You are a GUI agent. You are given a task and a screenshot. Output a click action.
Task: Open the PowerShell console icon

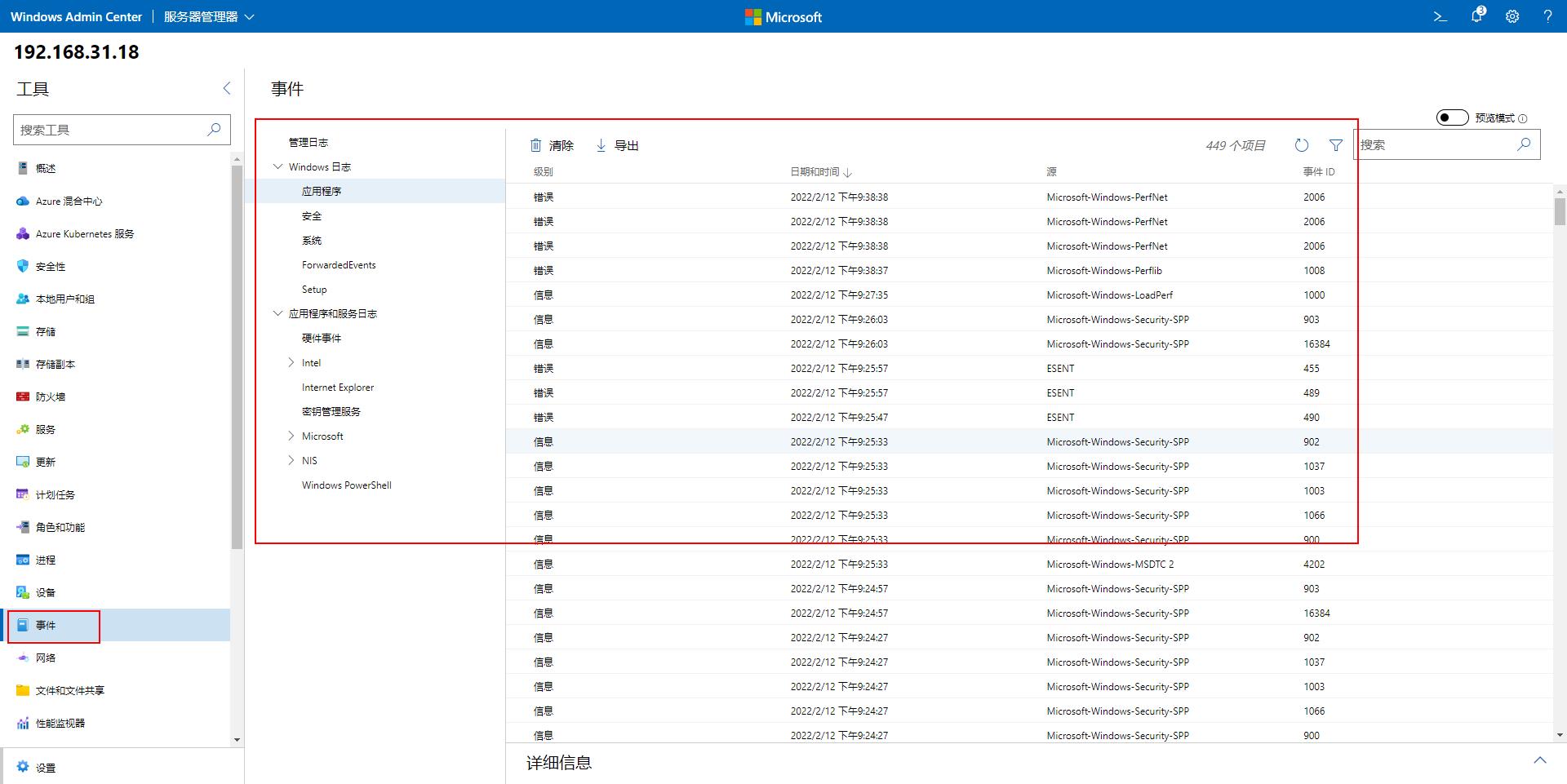pyautogui.click(x=1440, y=16)
